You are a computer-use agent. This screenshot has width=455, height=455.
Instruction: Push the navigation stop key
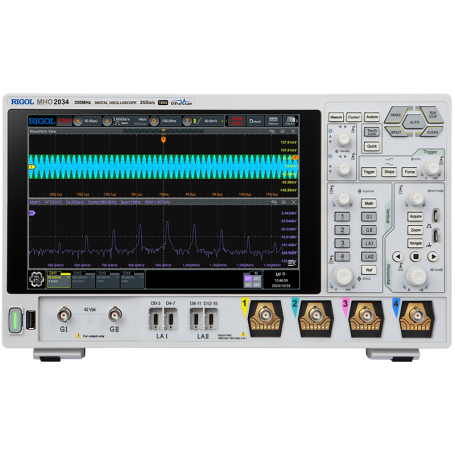point(415,257)
